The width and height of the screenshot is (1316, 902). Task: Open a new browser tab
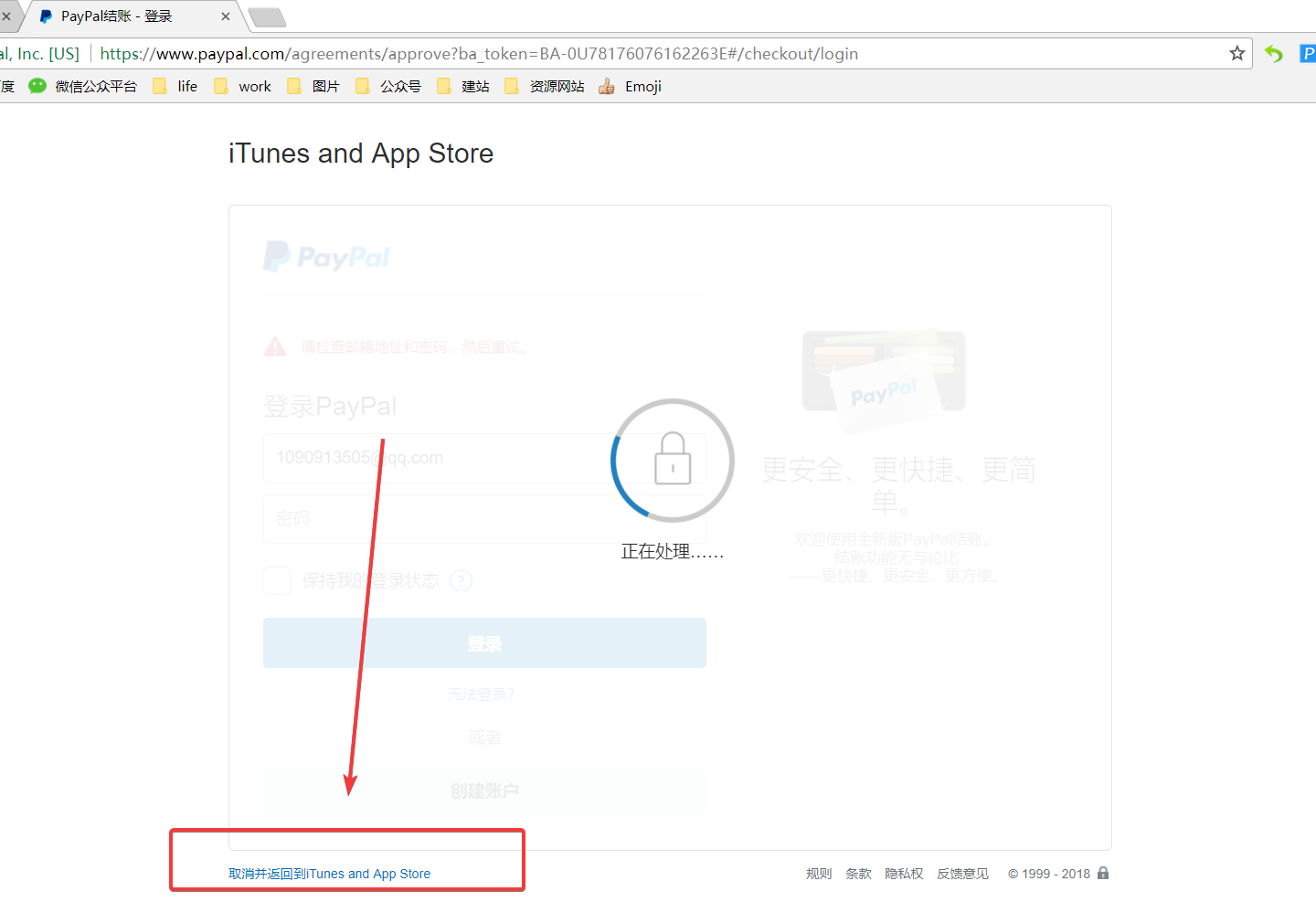(x=267, y=17)
